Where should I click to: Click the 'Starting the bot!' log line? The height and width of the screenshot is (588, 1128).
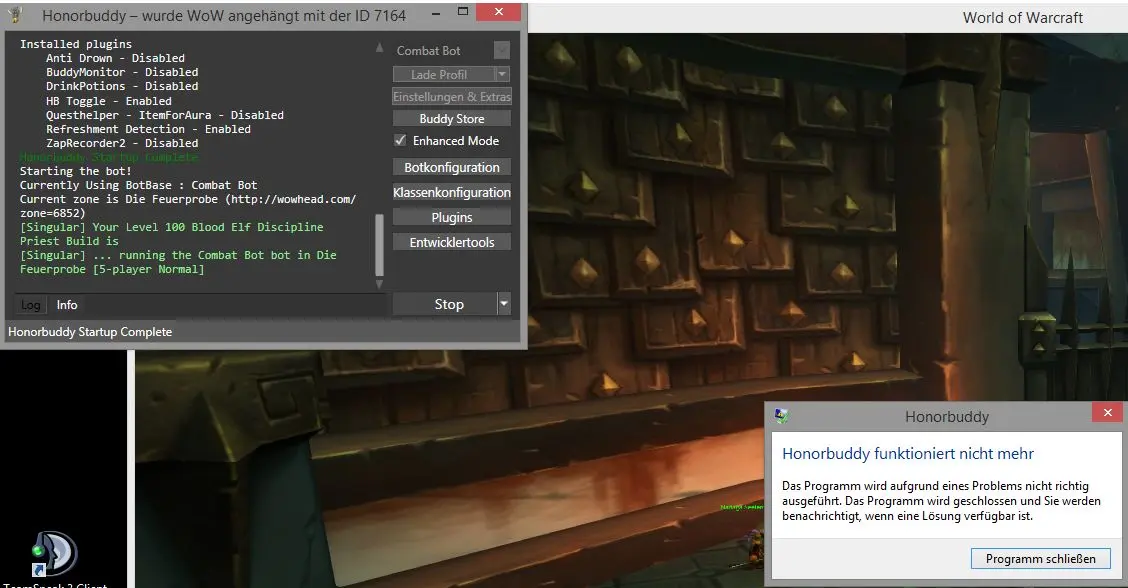coord(76,171)
